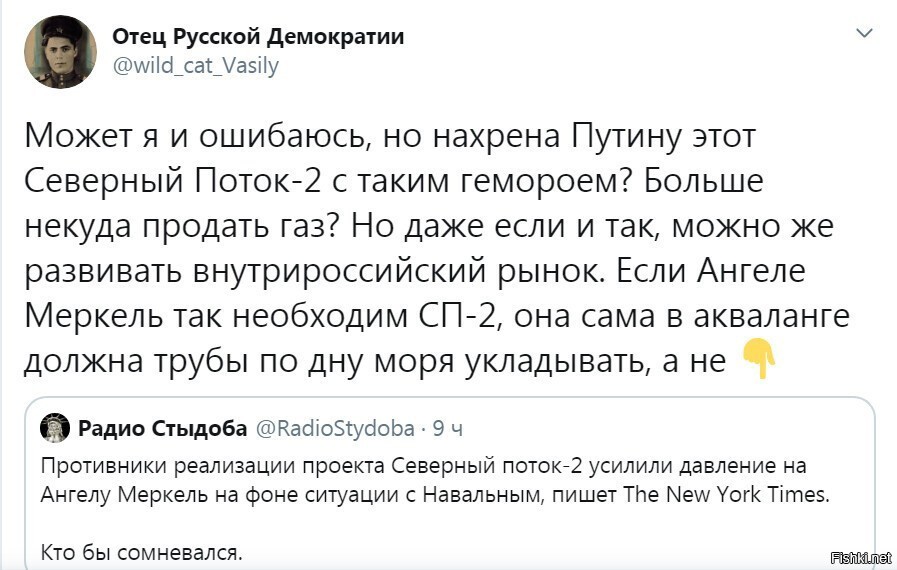This screenshot has height=570, width=897.
Task: Open the tweet options chevron dropdown
Action: pos(864,33)
